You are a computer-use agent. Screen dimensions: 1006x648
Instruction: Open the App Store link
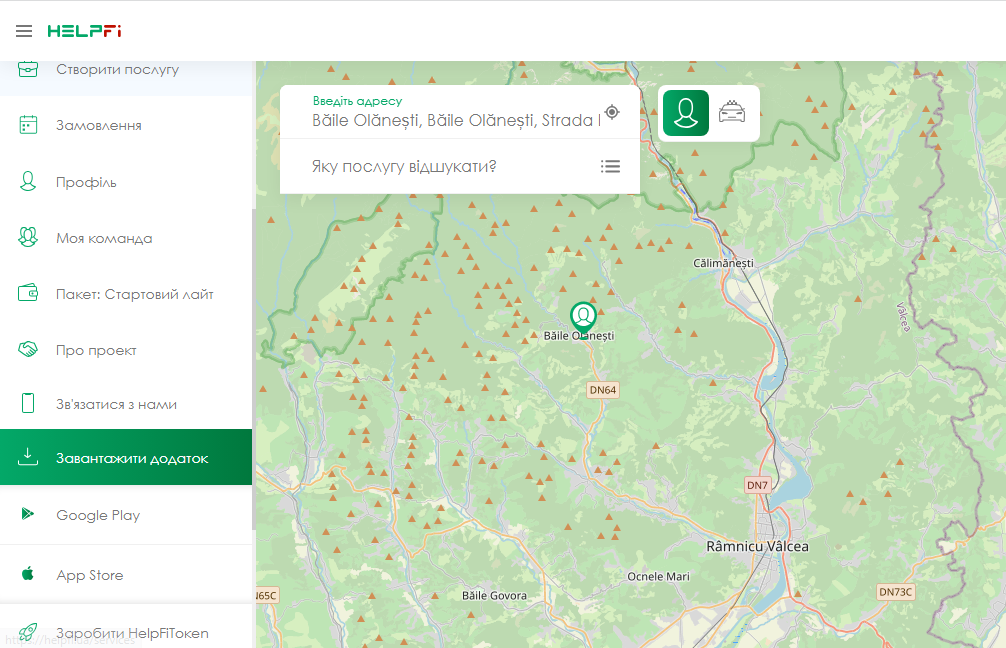click(x=90, y=575)
